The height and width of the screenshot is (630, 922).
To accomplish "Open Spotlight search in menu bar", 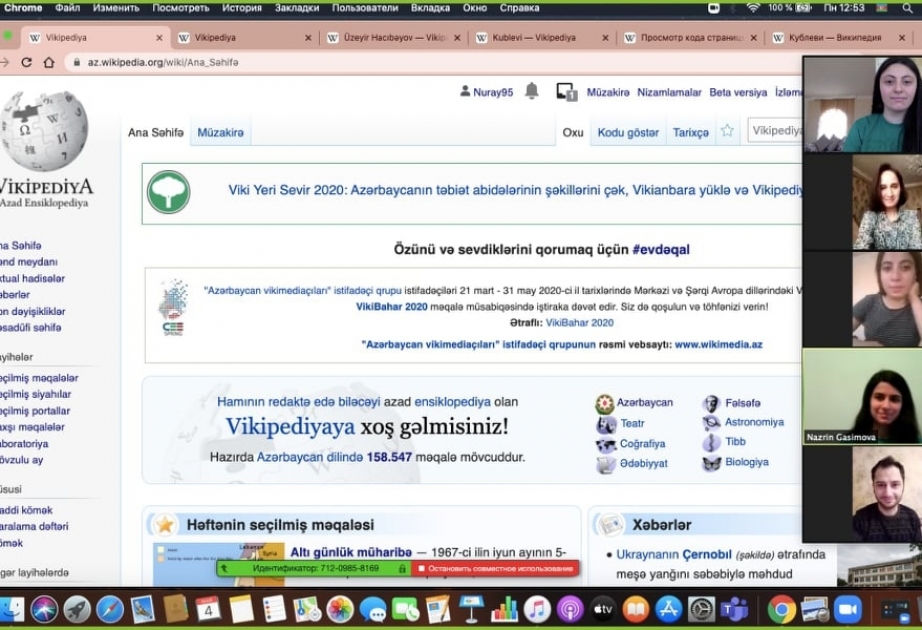I will pos(907,8).
